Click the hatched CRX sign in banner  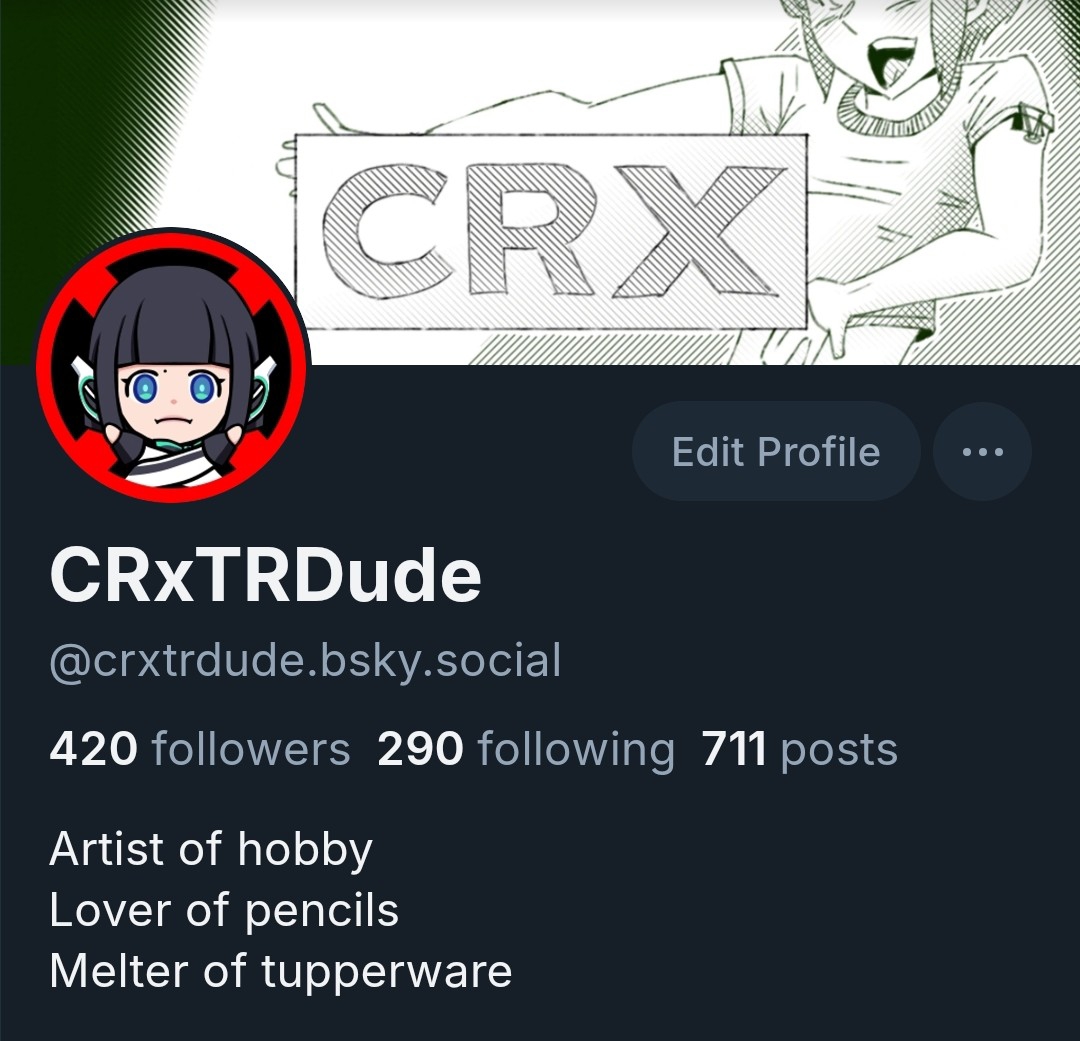tap(551, 231)
